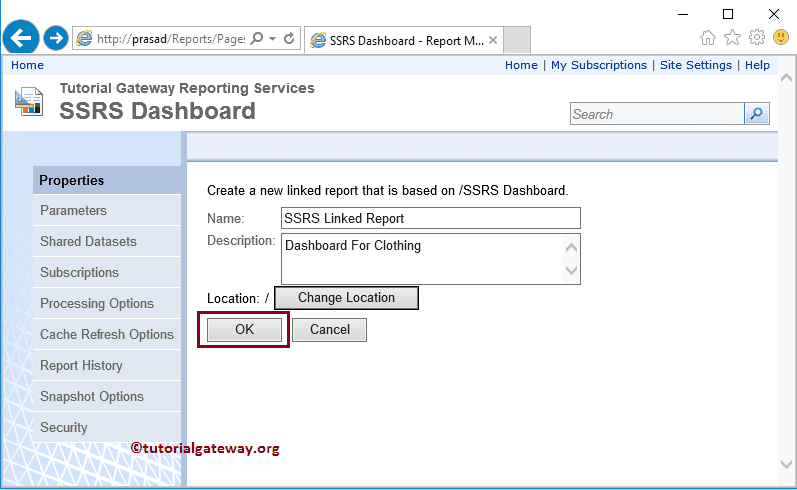Click inside the Search text box
The width and height of the screenshot is (797, 490).
click(657, 114)
